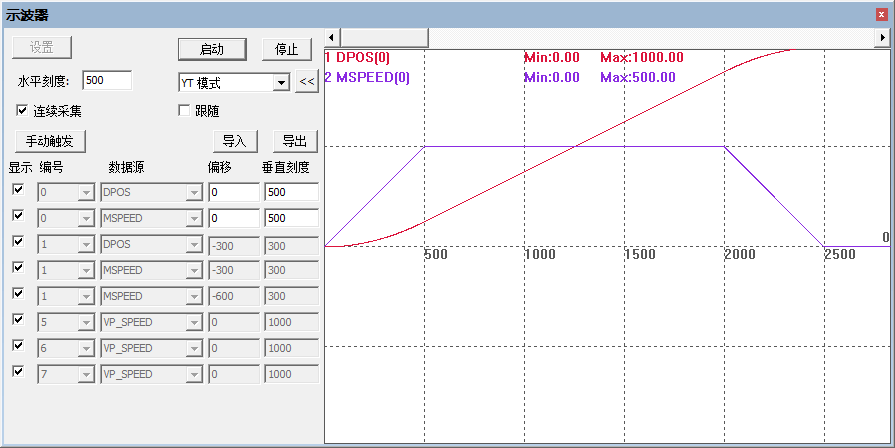The width and height of the screenshot is (895, 448).
Task: Click the 停止 stop button
Action: [287, 50]
